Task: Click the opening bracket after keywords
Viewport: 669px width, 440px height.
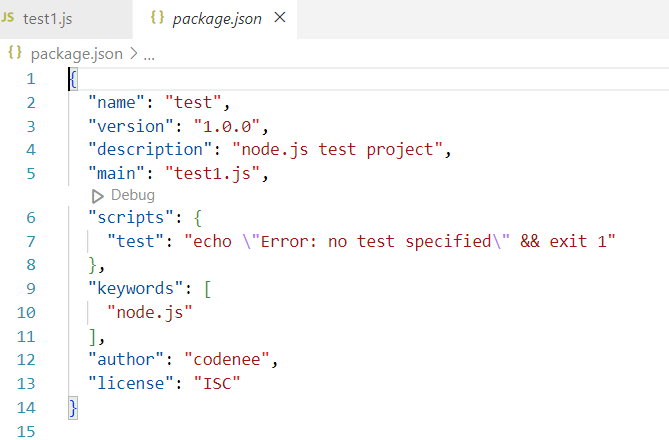Action: (207, 289)
